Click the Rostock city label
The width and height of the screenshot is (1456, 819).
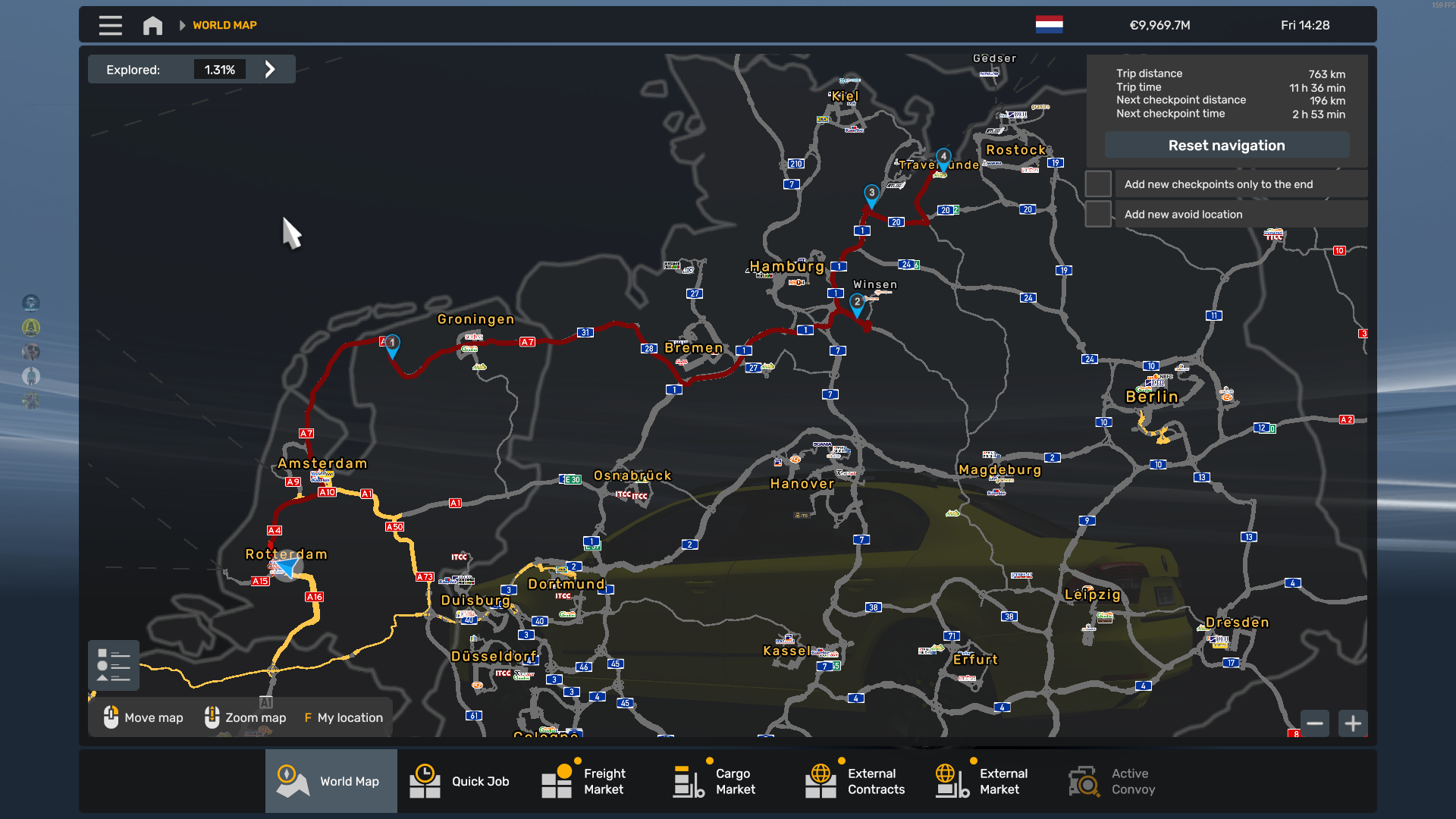coord(1016,150)
